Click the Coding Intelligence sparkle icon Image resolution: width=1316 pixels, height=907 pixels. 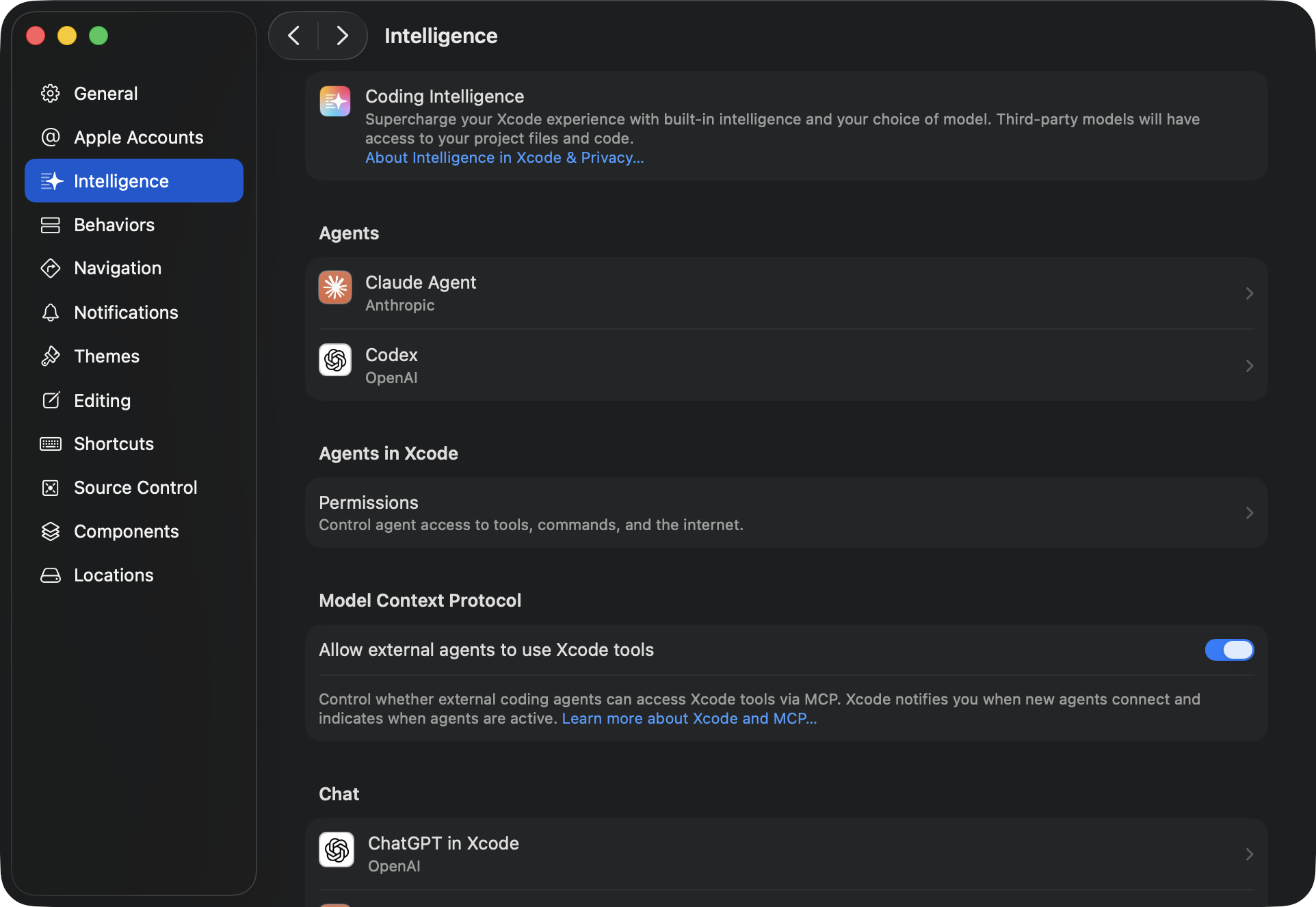335,101
